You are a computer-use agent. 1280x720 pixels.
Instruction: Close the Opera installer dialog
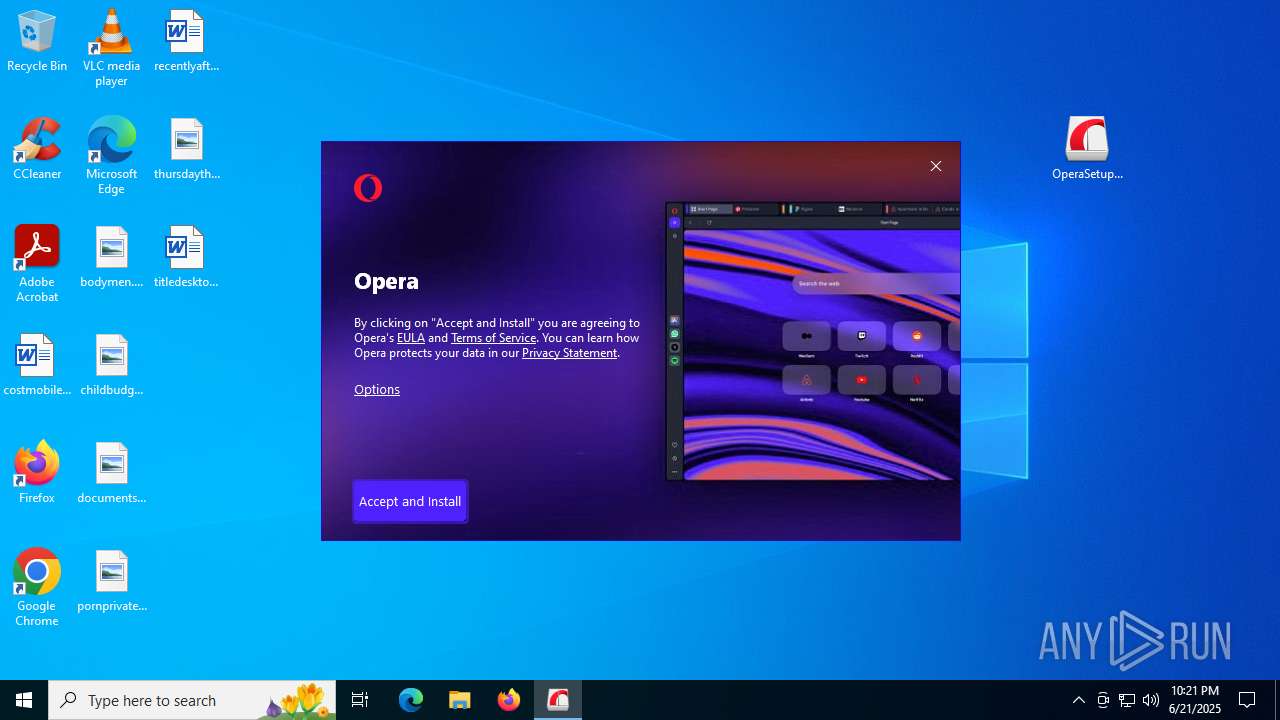click(x=936, y=166)
